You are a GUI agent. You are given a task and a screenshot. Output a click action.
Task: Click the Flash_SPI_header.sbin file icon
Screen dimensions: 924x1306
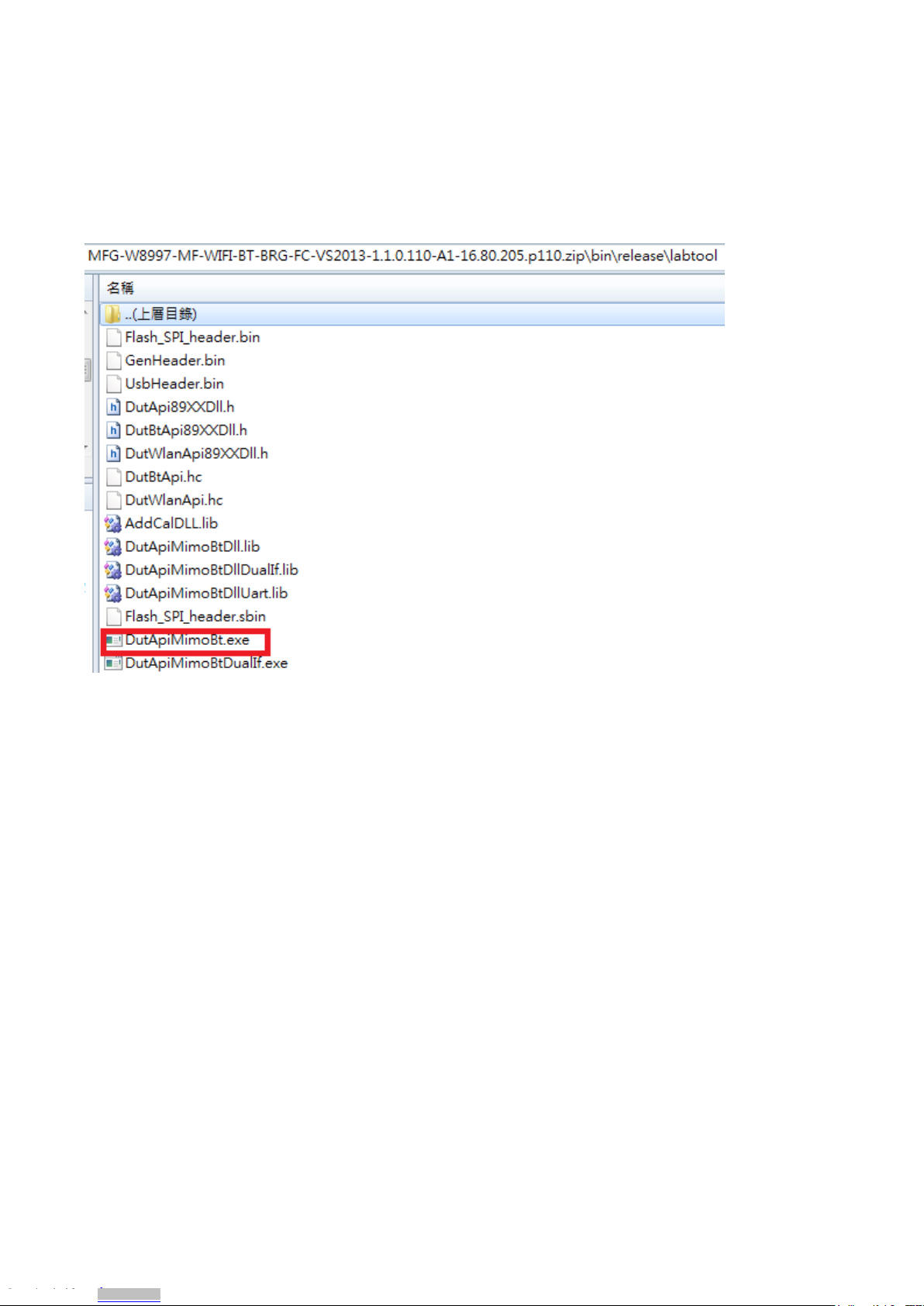point(113,616)
